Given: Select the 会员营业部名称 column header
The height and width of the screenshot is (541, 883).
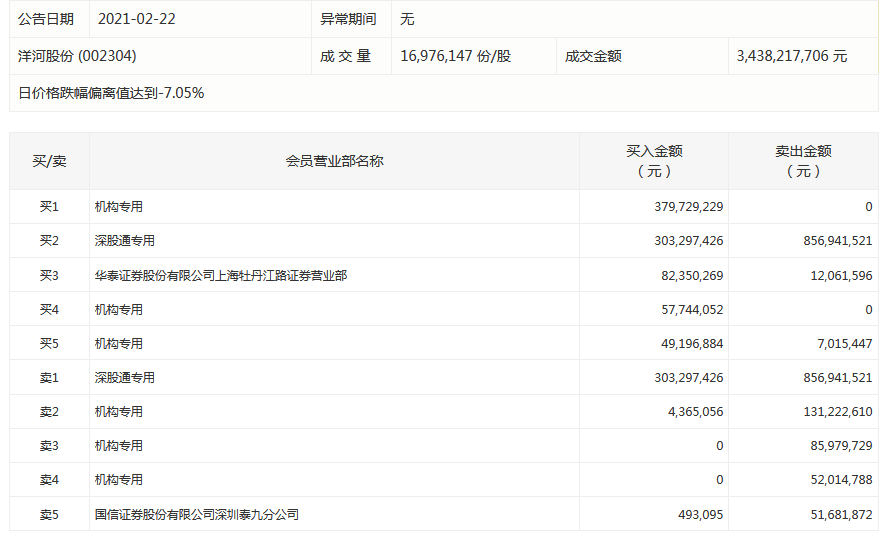Looking at the screenshot, I should pos(334,161).
